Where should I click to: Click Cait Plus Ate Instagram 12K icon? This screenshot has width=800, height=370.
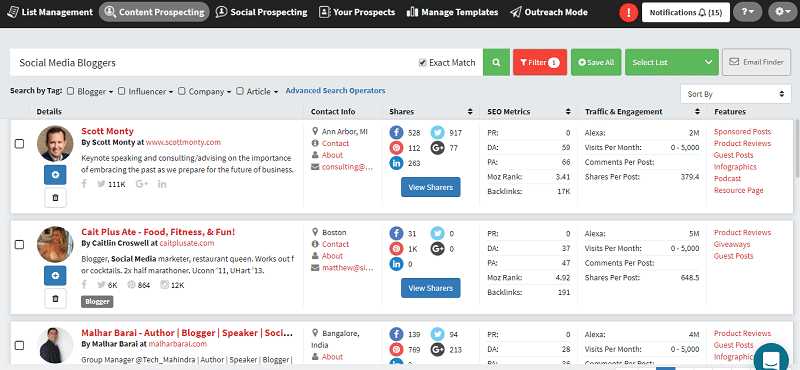tap(164, 285)
